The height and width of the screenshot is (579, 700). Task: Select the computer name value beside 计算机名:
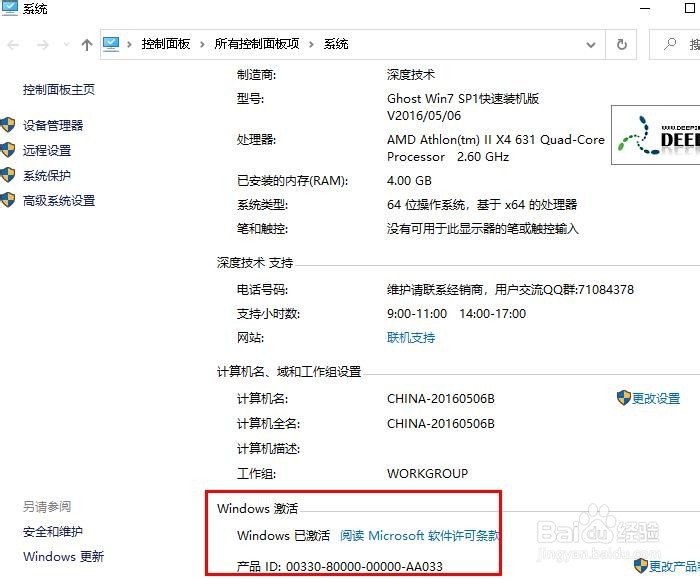point(441,399)
